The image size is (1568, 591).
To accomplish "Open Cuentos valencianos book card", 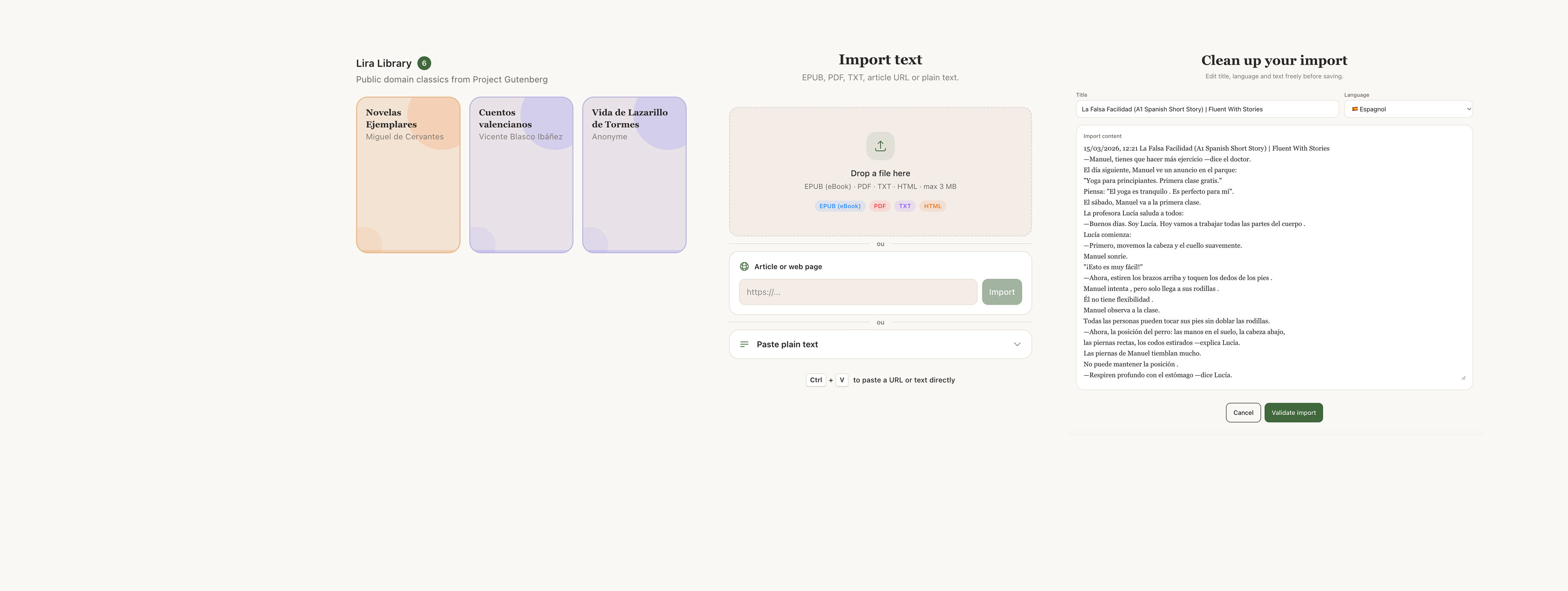I will coord(521,174).
